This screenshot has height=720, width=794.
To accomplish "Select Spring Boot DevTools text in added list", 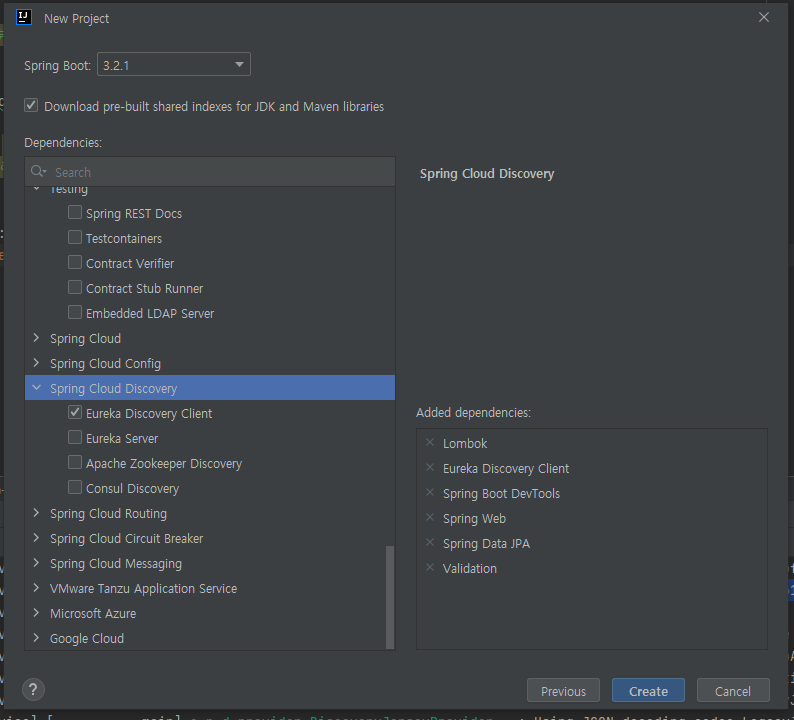I will (501, 494).
